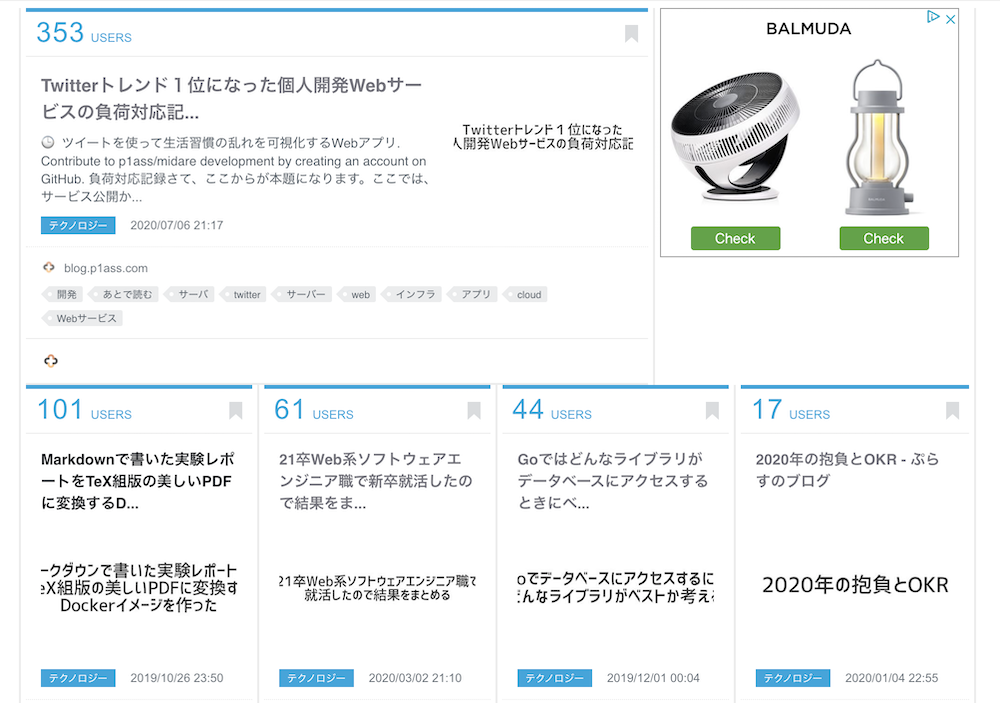Toggle bookmark icon on 44 users card
The height and width of the screenshot is (703, 1000).
pyautogui.click(x=712, y=411)
